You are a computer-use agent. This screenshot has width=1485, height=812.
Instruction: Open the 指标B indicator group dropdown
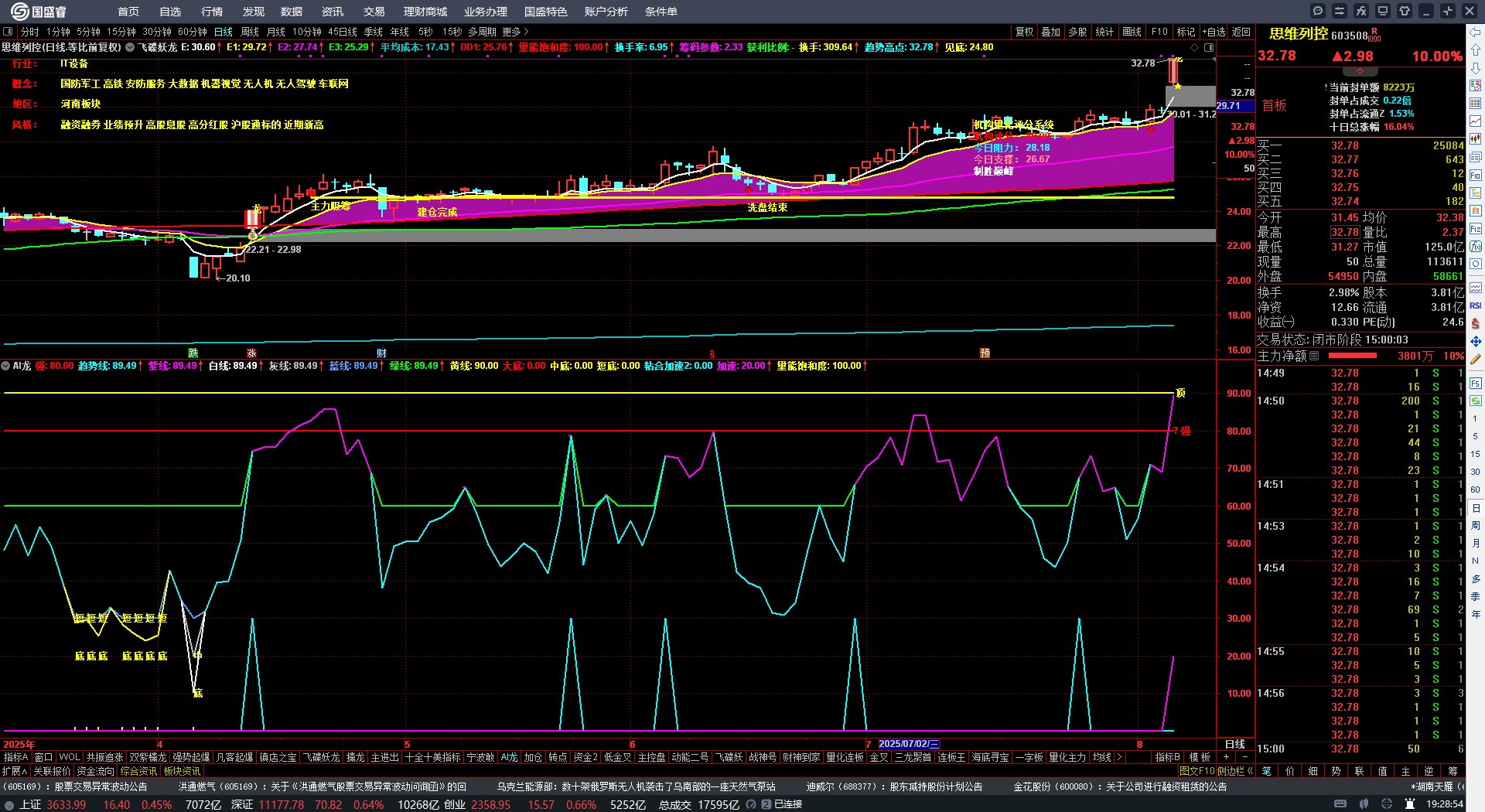(x=1168, y=757)
